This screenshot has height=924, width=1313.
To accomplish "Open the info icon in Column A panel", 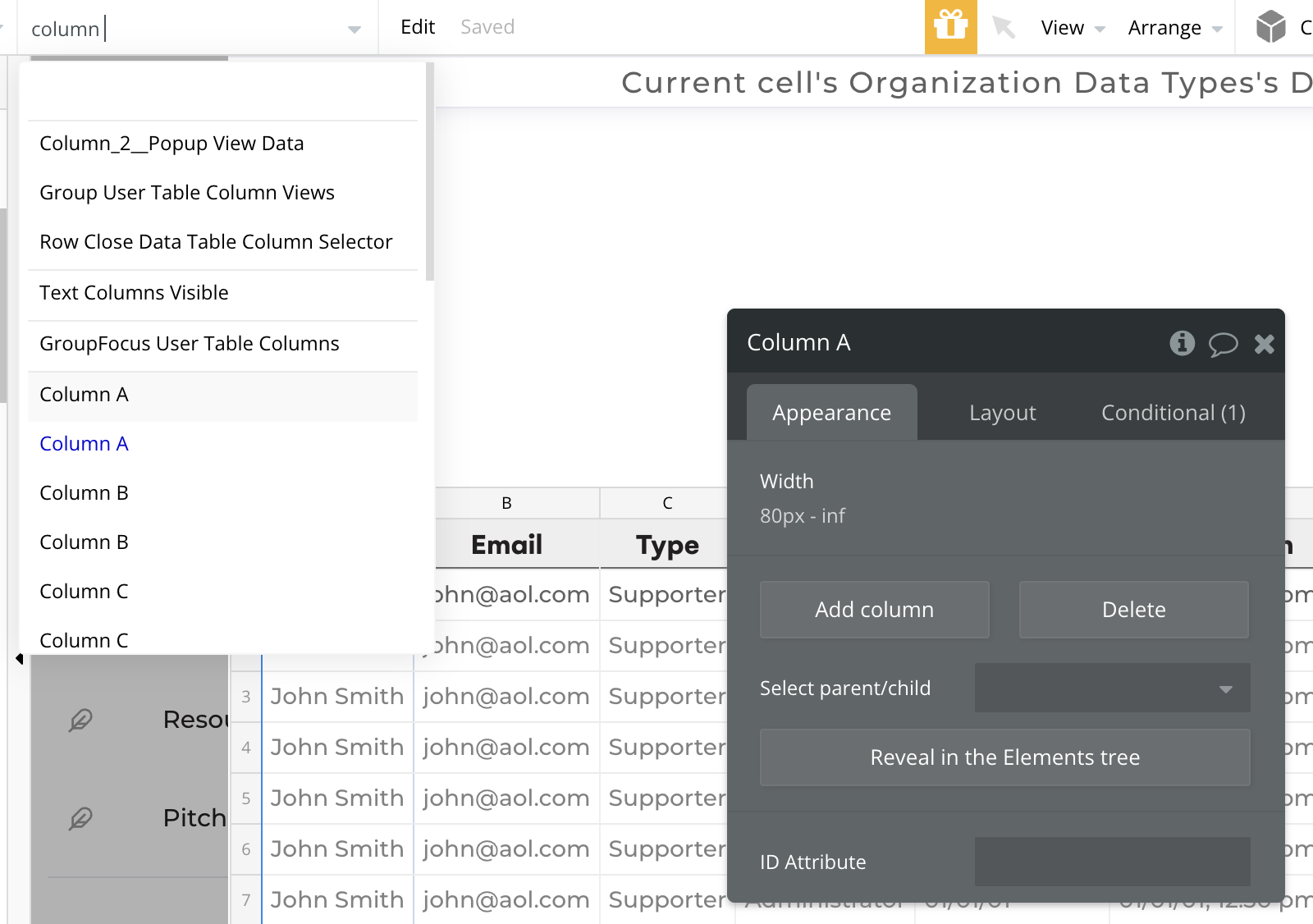I will (x=1182, y=343).
